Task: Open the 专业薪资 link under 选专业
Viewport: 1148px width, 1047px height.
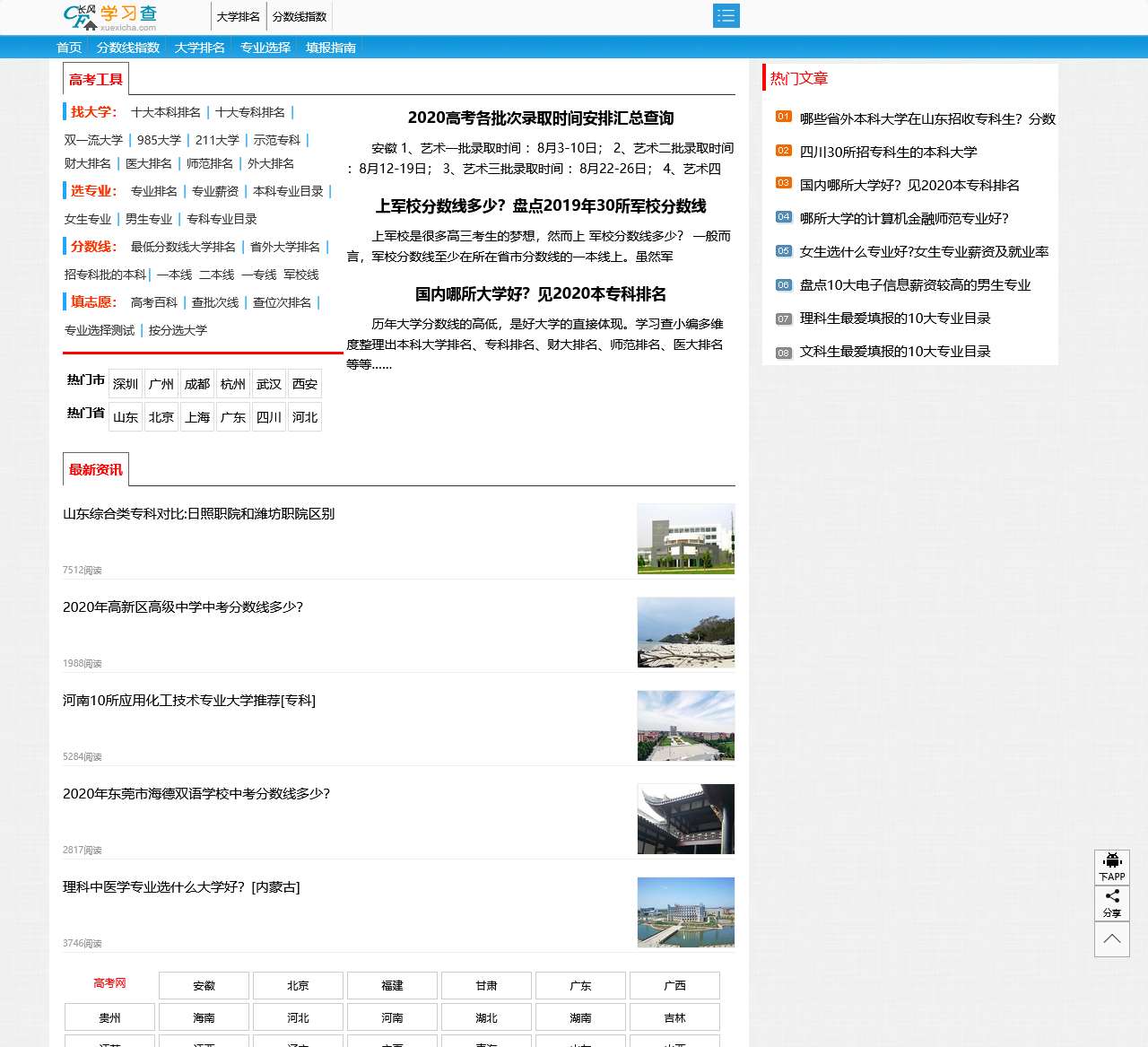Action: [215, 191]
